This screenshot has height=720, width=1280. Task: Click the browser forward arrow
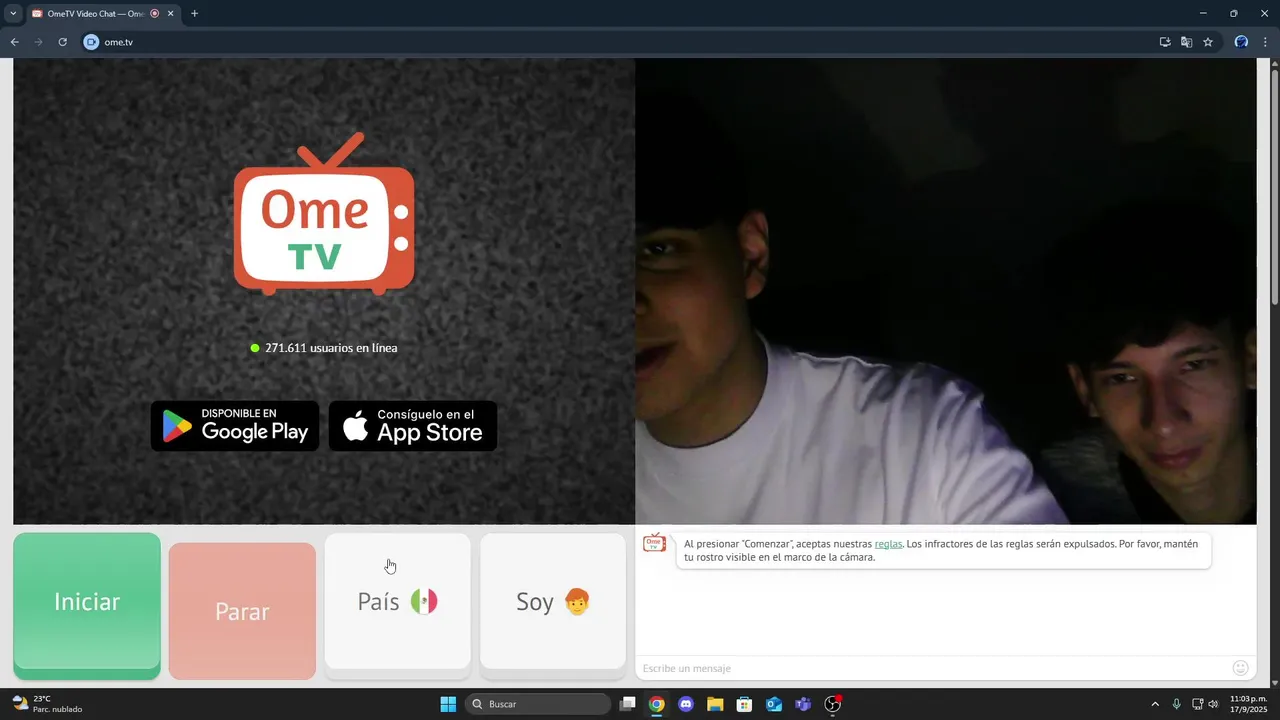click(x=38, y=42)
